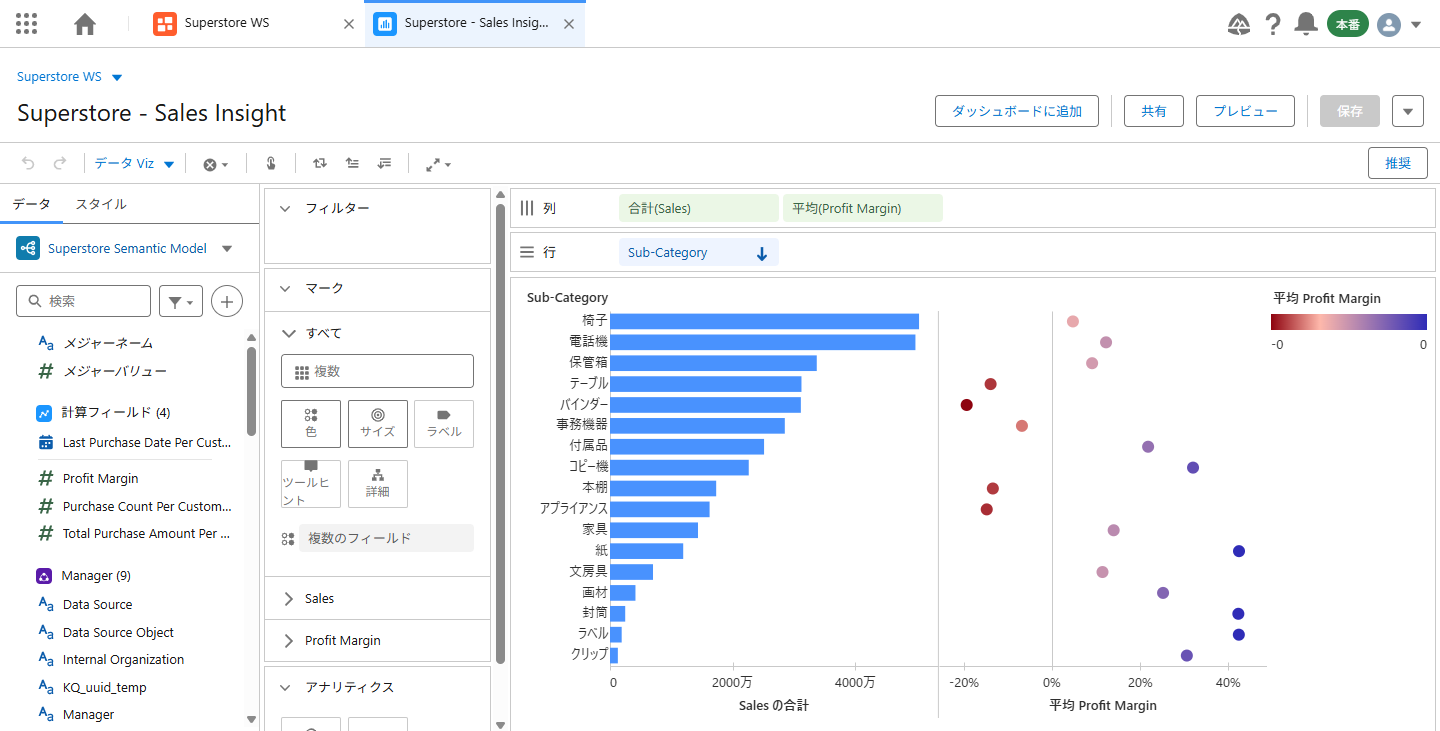Screen dimensions: 1440x731
Task: Open the Superstore WS workspace dropdown
Action: coord(117,77)
